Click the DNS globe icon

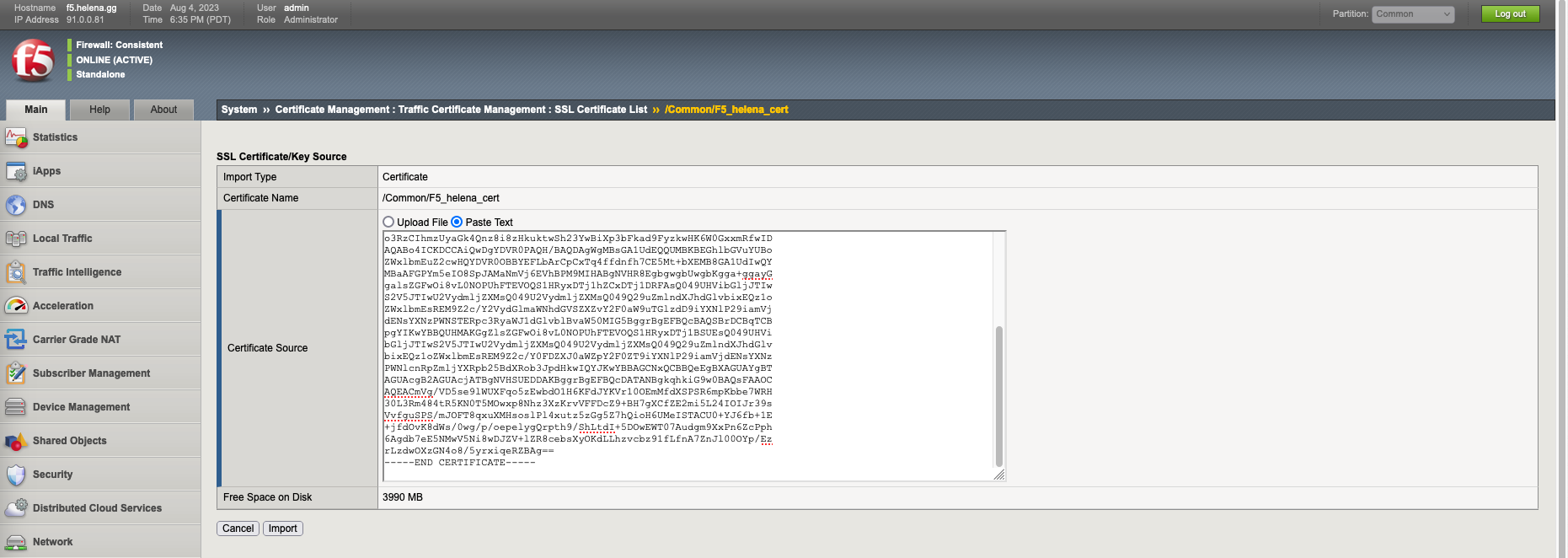[16, 205]
